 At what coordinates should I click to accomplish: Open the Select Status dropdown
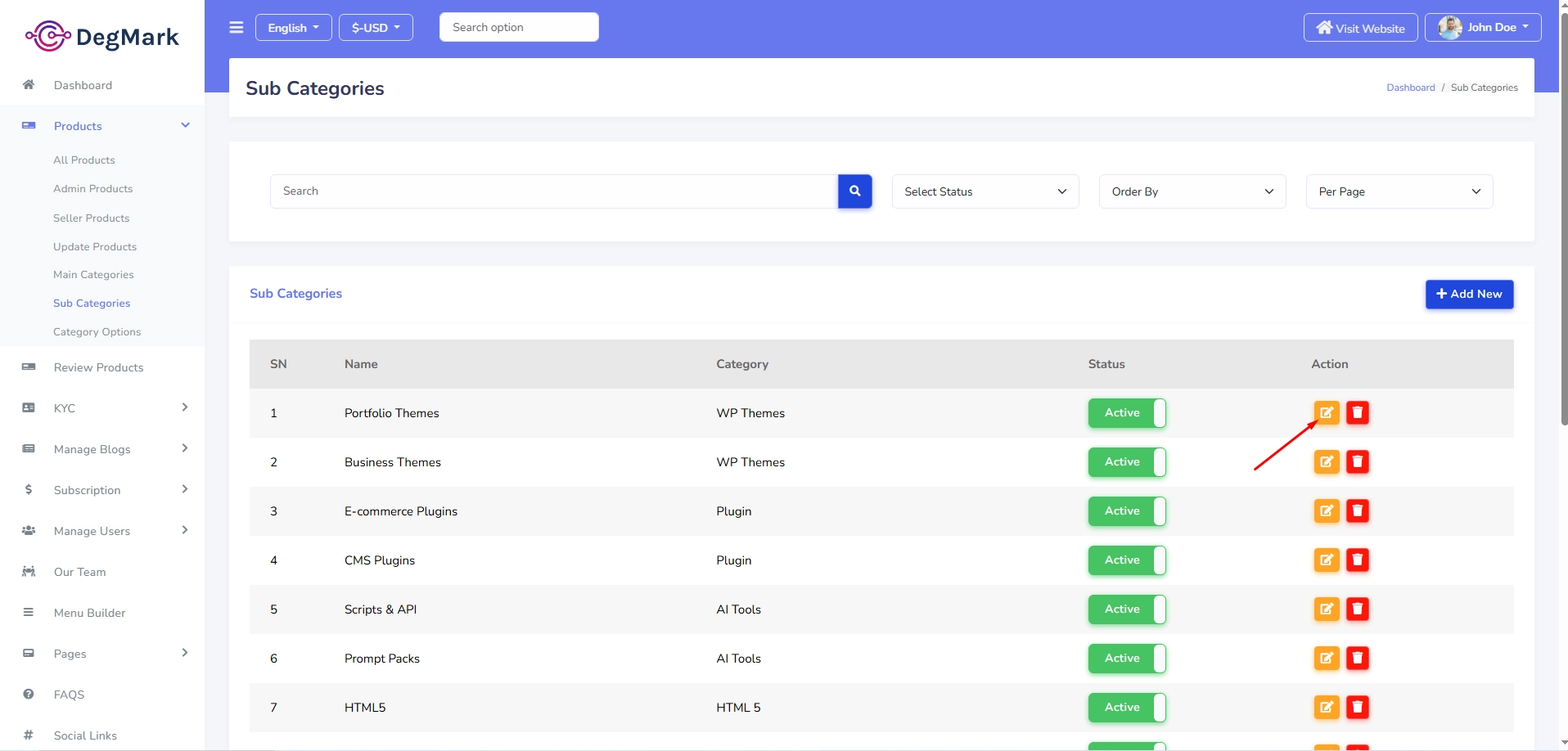click(x=985, y=191)
